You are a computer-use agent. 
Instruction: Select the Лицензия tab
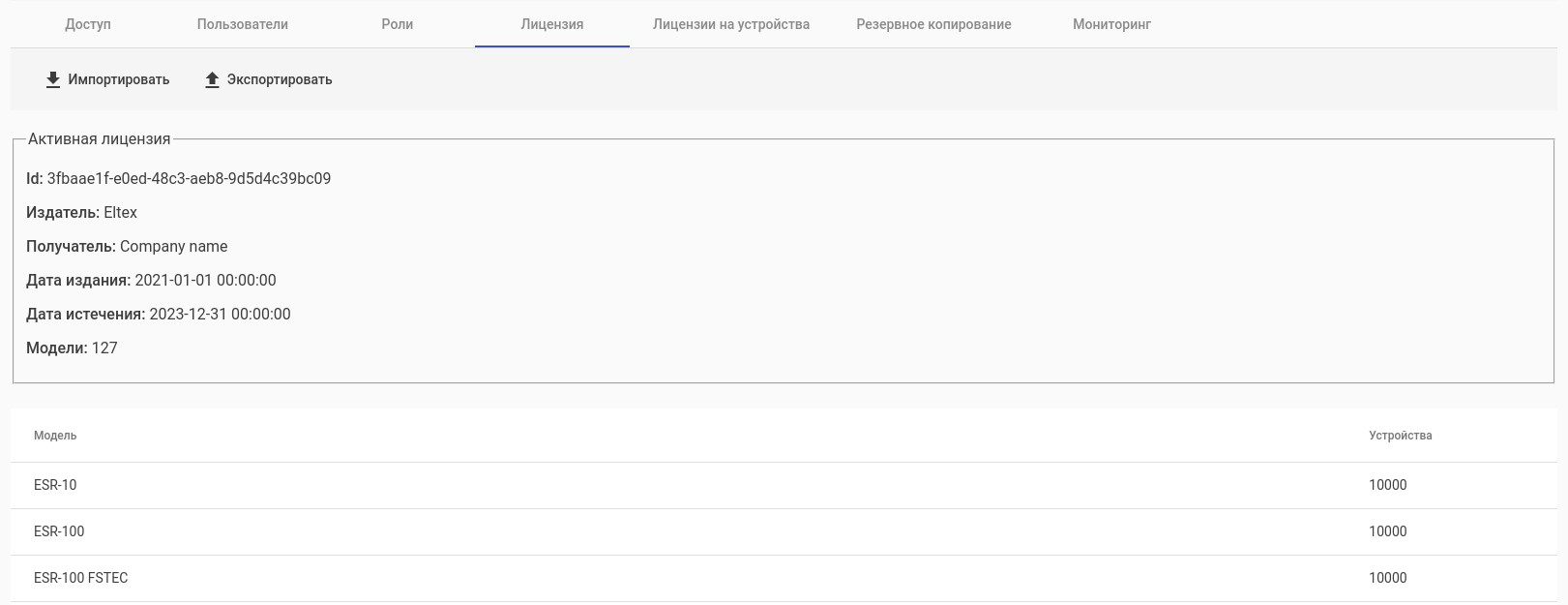pos(552,24)
